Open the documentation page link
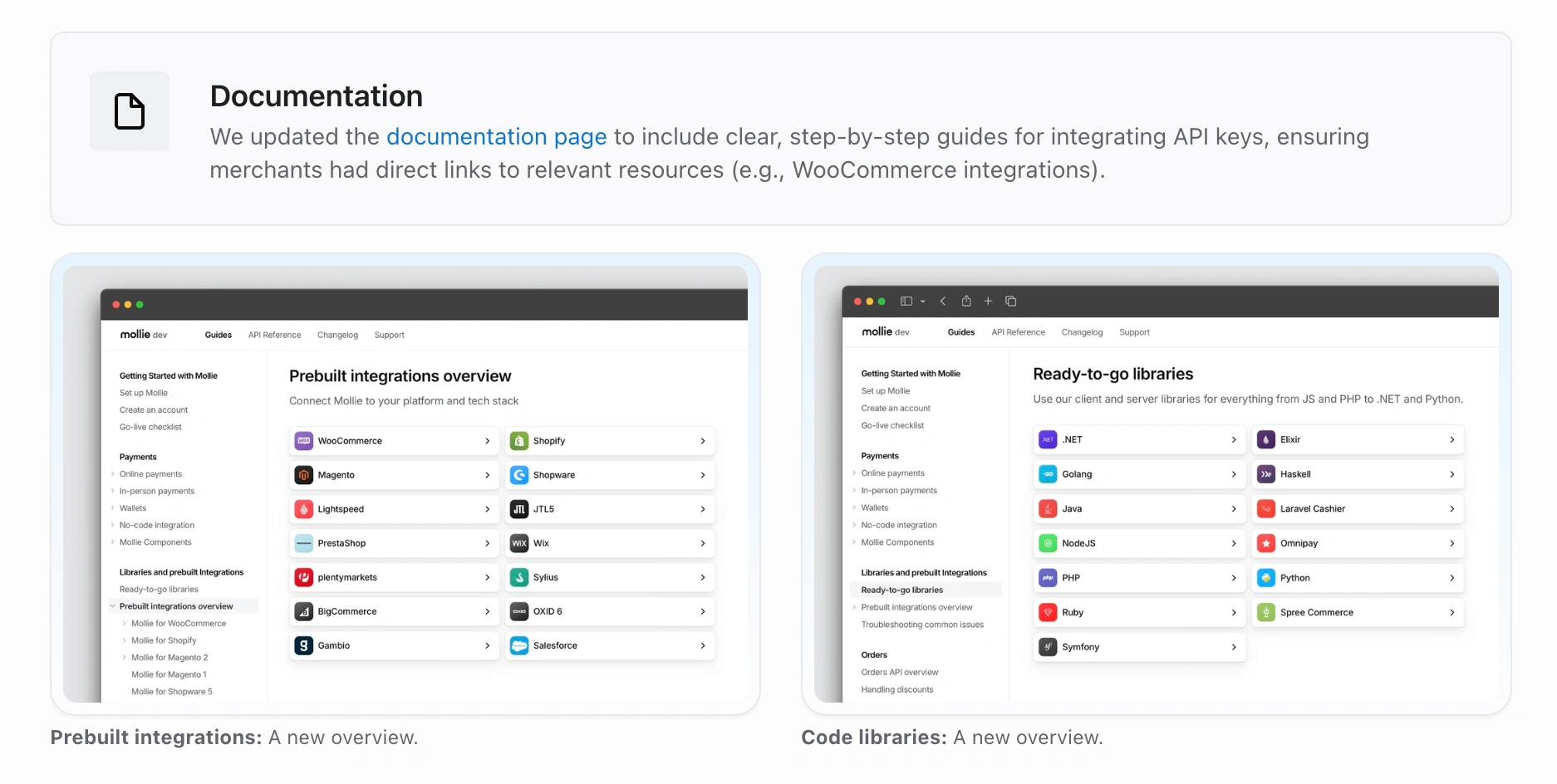 [496, 136]
